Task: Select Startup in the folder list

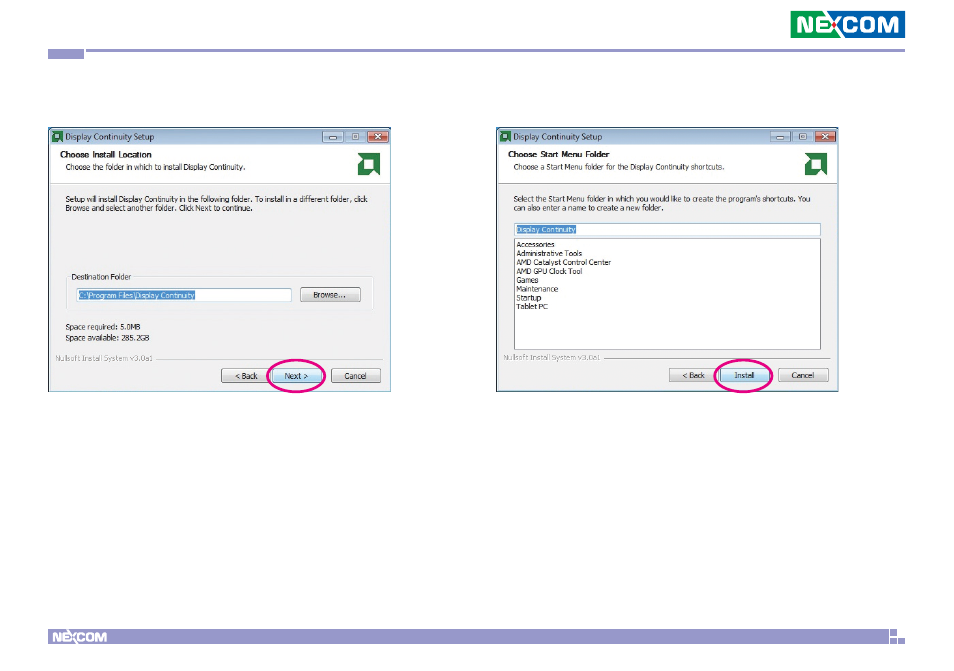Action: pos(529,298)
